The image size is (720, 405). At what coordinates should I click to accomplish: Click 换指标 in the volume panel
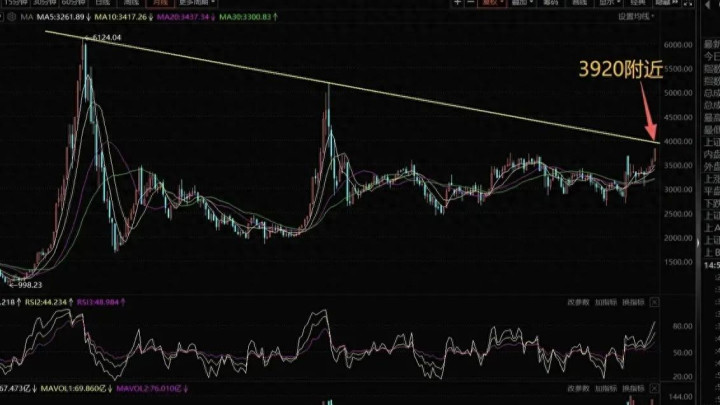[633, 388]
